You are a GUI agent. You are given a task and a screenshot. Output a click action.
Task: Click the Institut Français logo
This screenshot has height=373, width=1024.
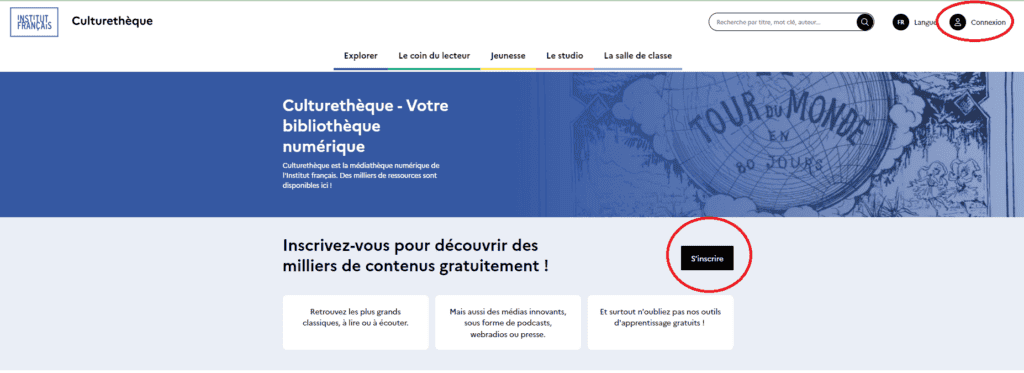(34, 22)
